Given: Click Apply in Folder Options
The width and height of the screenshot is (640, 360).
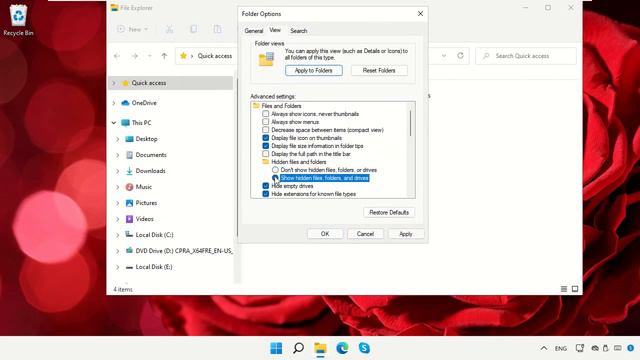Looking at the screenshot, I should (x=406, y=234).
